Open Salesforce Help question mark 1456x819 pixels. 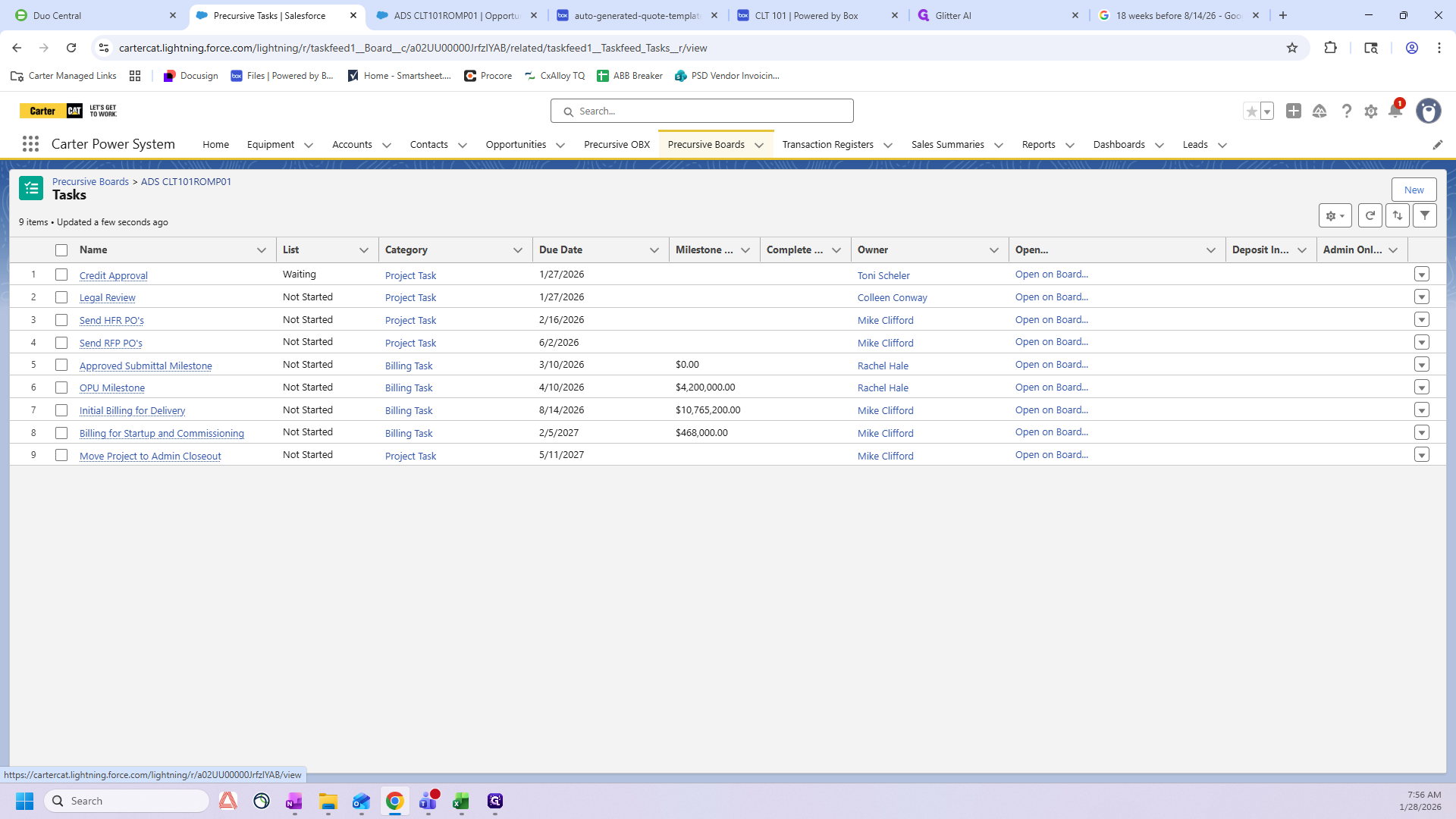(x=1346, y=111)
